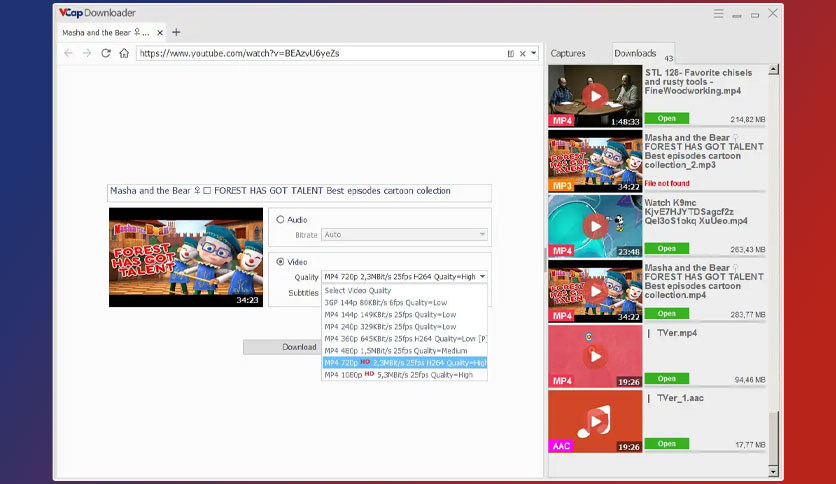Open the home page icon
Viewport: 836px width, 484px height.
124,53
